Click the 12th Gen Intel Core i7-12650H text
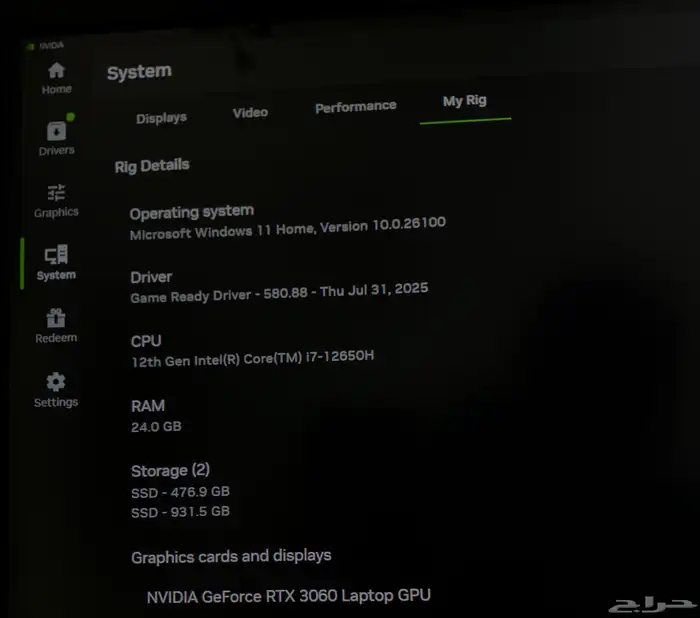Screen dimensions: 700x618 point(252,358)
